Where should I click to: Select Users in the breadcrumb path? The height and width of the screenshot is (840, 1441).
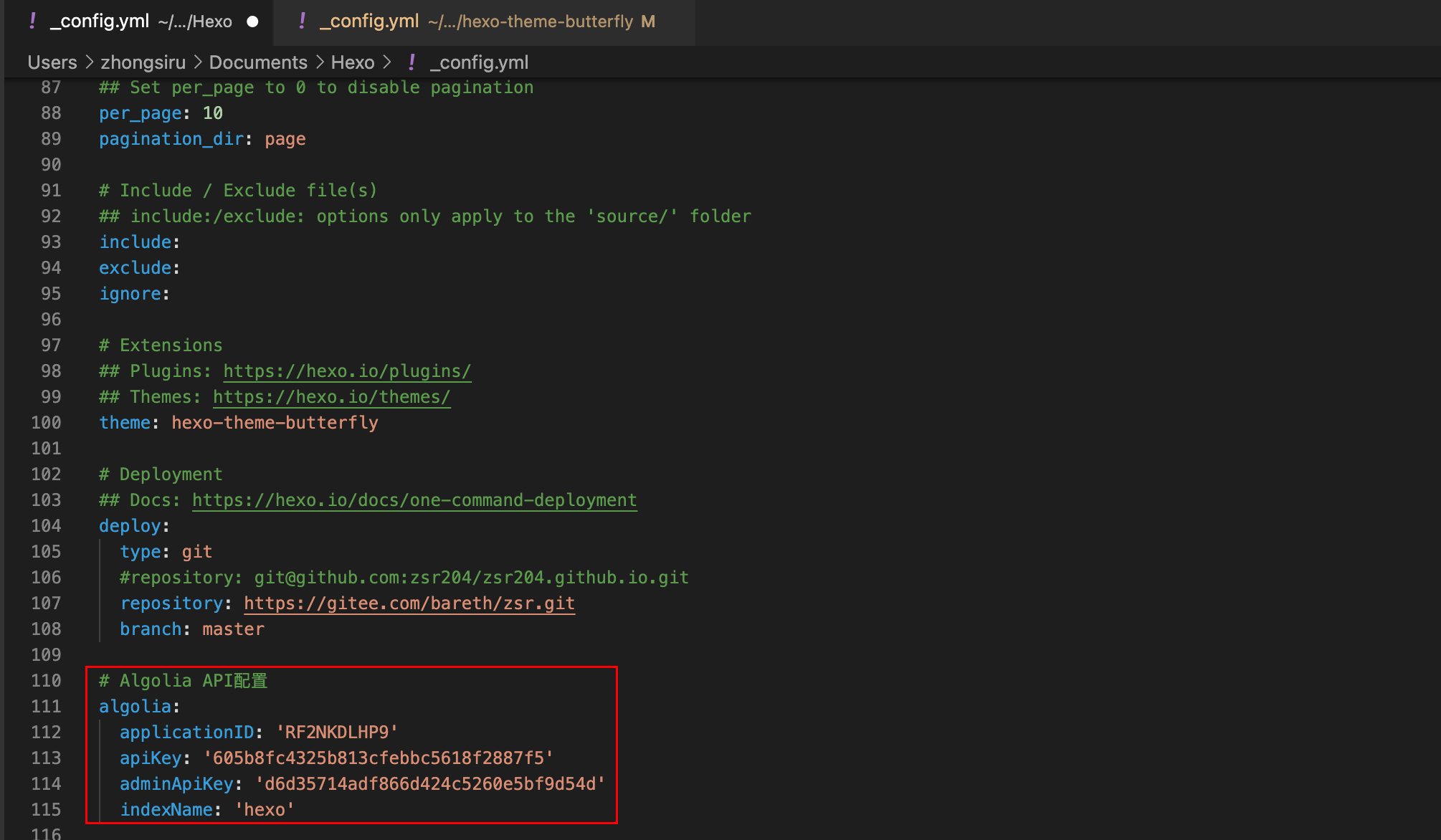click(x=52, y=62)
